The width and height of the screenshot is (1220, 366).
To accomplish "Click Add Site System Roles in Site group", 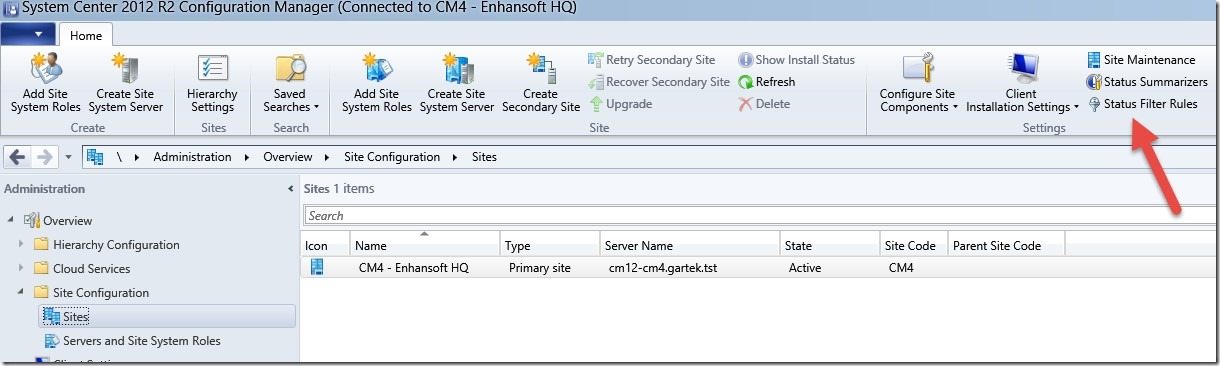I will [376, 83].
